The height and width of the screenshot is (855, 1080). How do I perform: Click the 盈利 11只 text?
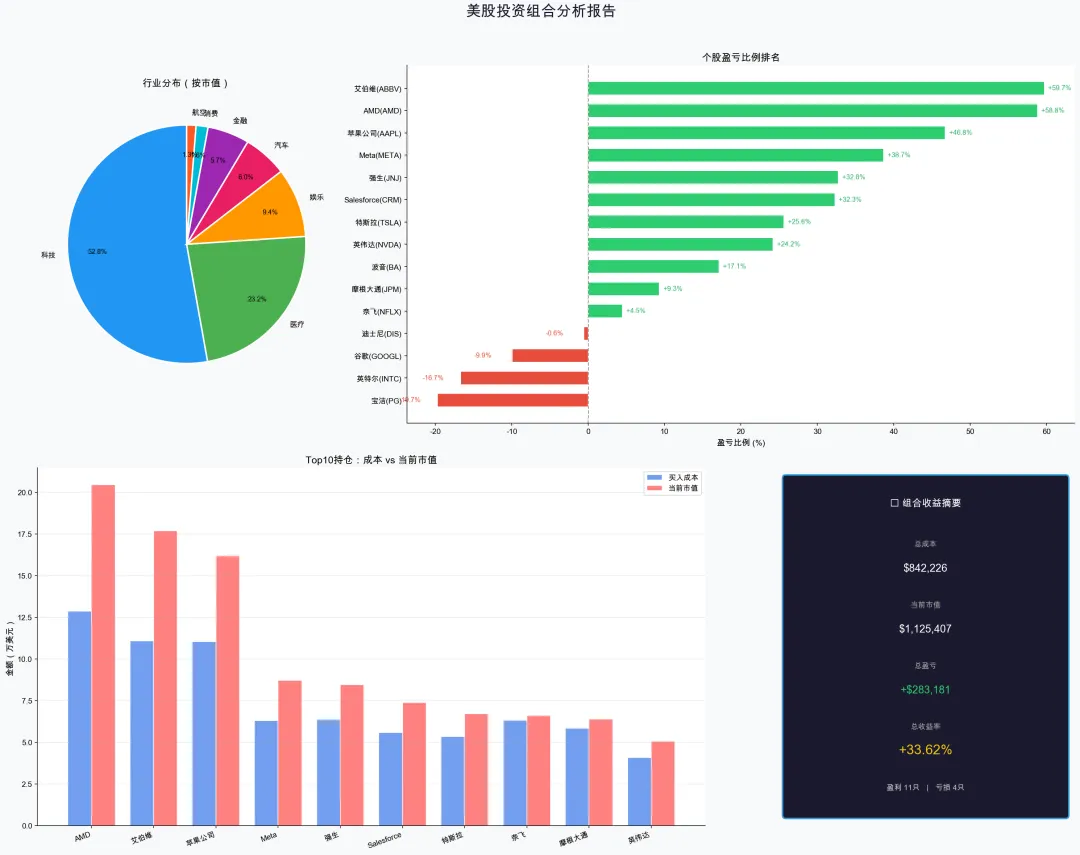coord(902,787)
